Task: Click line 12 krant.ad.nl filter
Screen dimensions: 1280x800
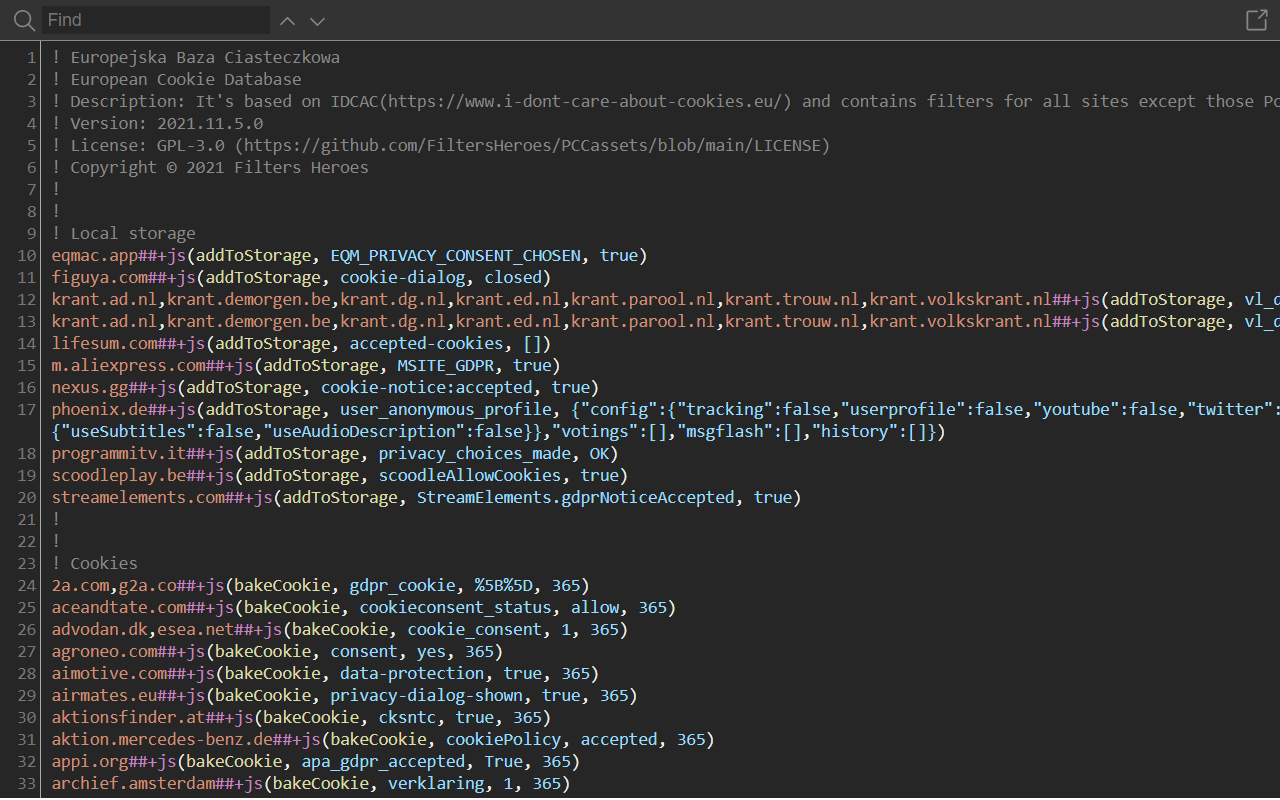Action: pyautogui.click(x=665, y=299)
